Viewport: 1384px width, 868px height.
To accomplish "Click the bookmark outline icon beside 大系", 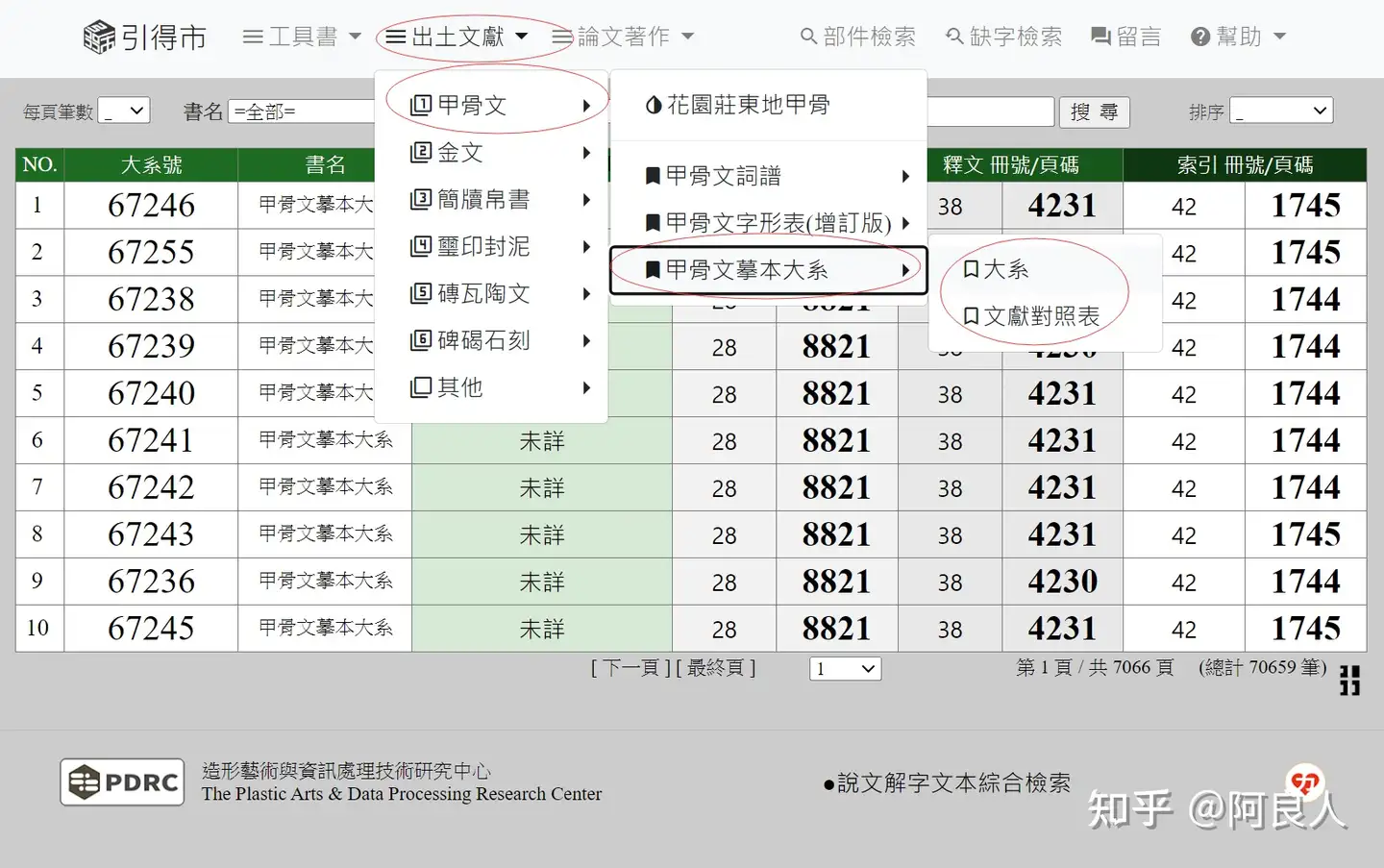I will coord(971,269).
